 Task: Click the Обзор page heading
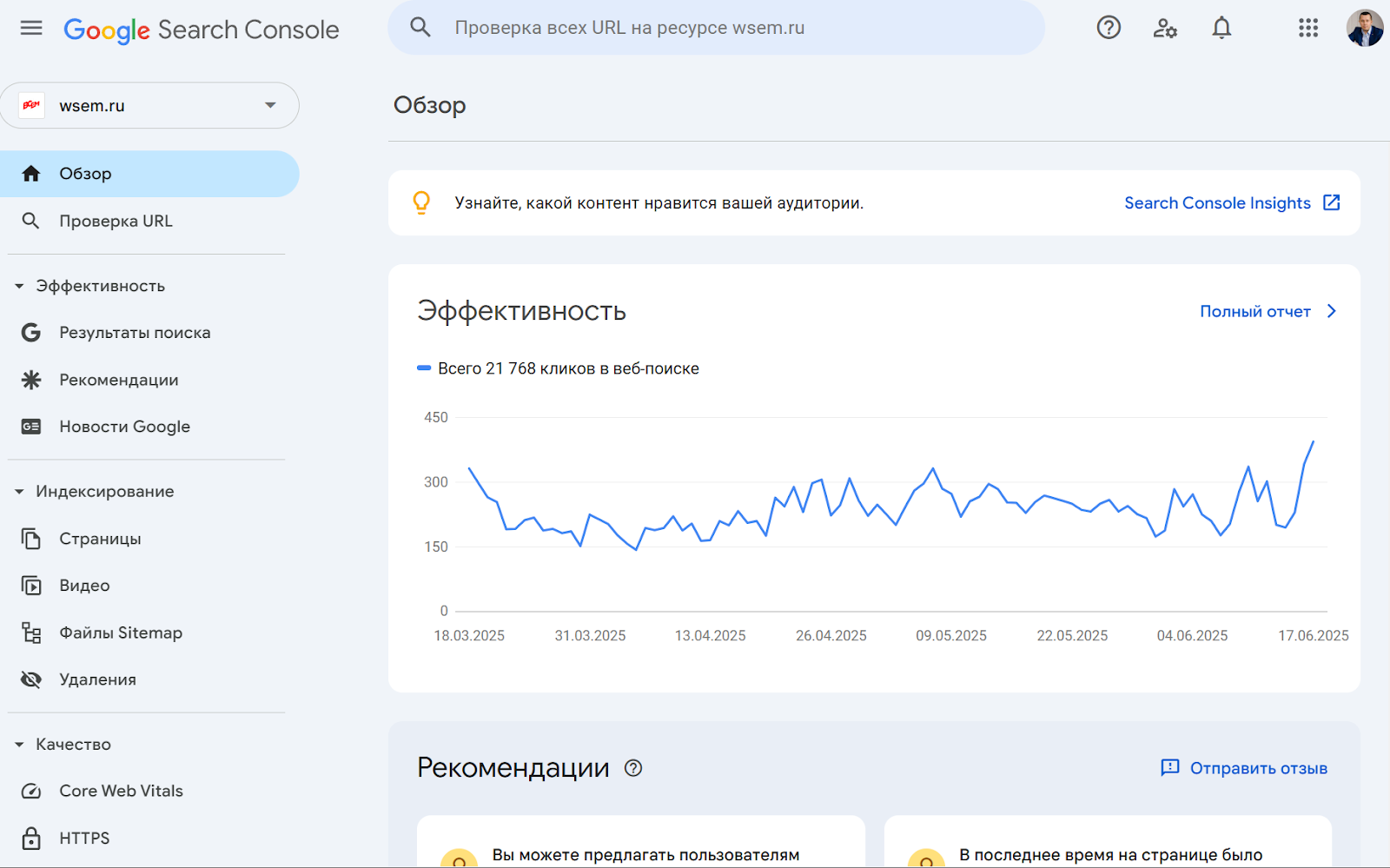430,105
